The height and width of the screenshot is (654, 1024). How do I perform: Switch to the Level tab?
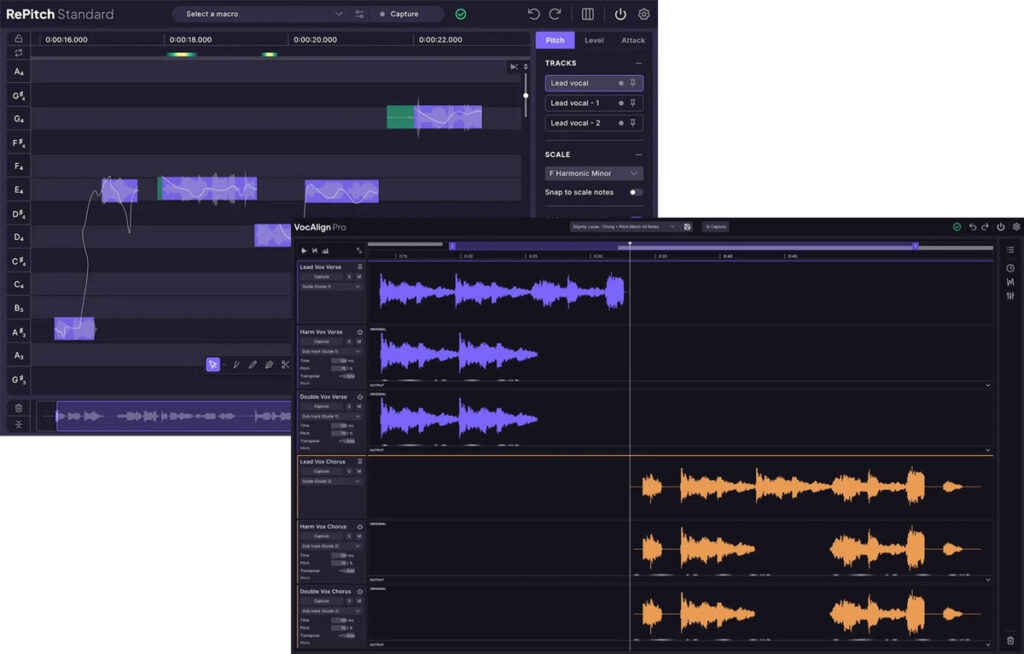(594, 40)
